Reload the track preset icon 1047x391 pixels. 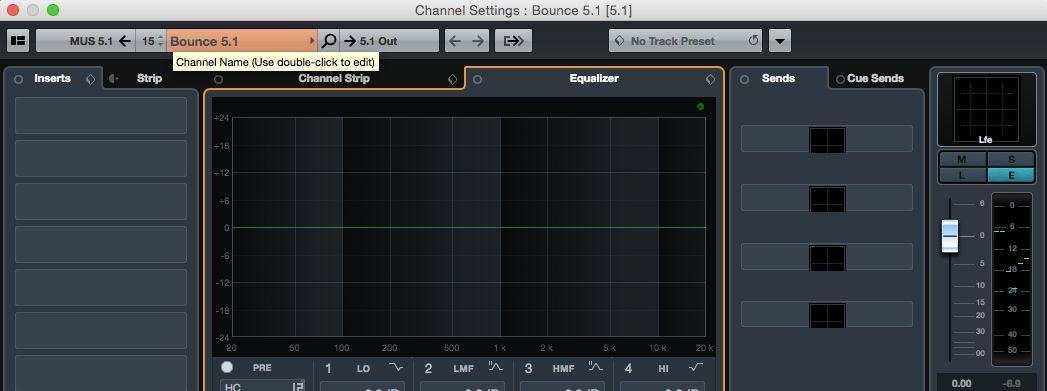753,41
